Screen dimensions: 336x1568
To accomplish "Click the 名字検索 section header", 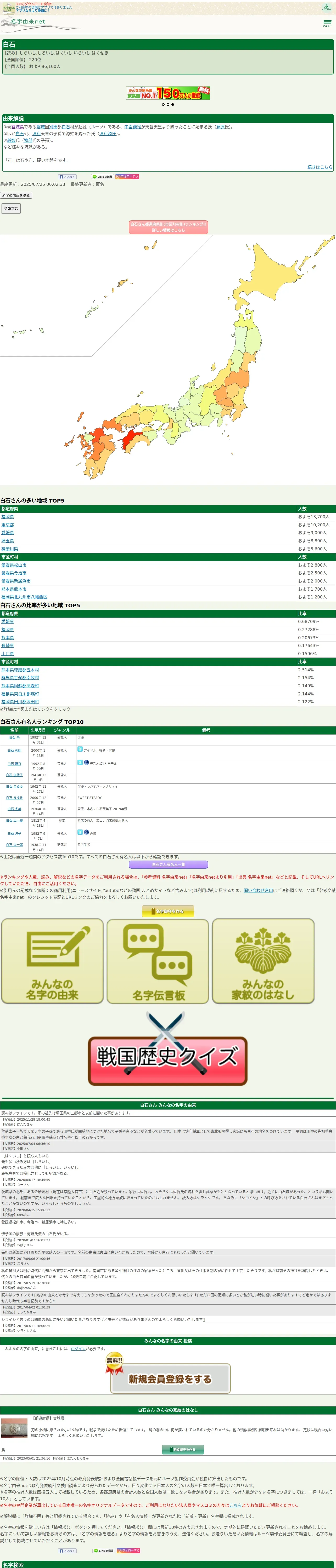I will tap(168, 1564).
